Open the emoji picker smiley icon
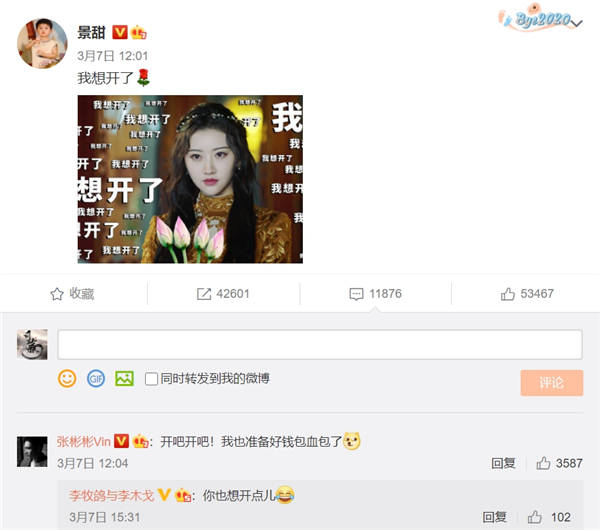Viewport: 600px width, 530px height. [x=67, y=378]
